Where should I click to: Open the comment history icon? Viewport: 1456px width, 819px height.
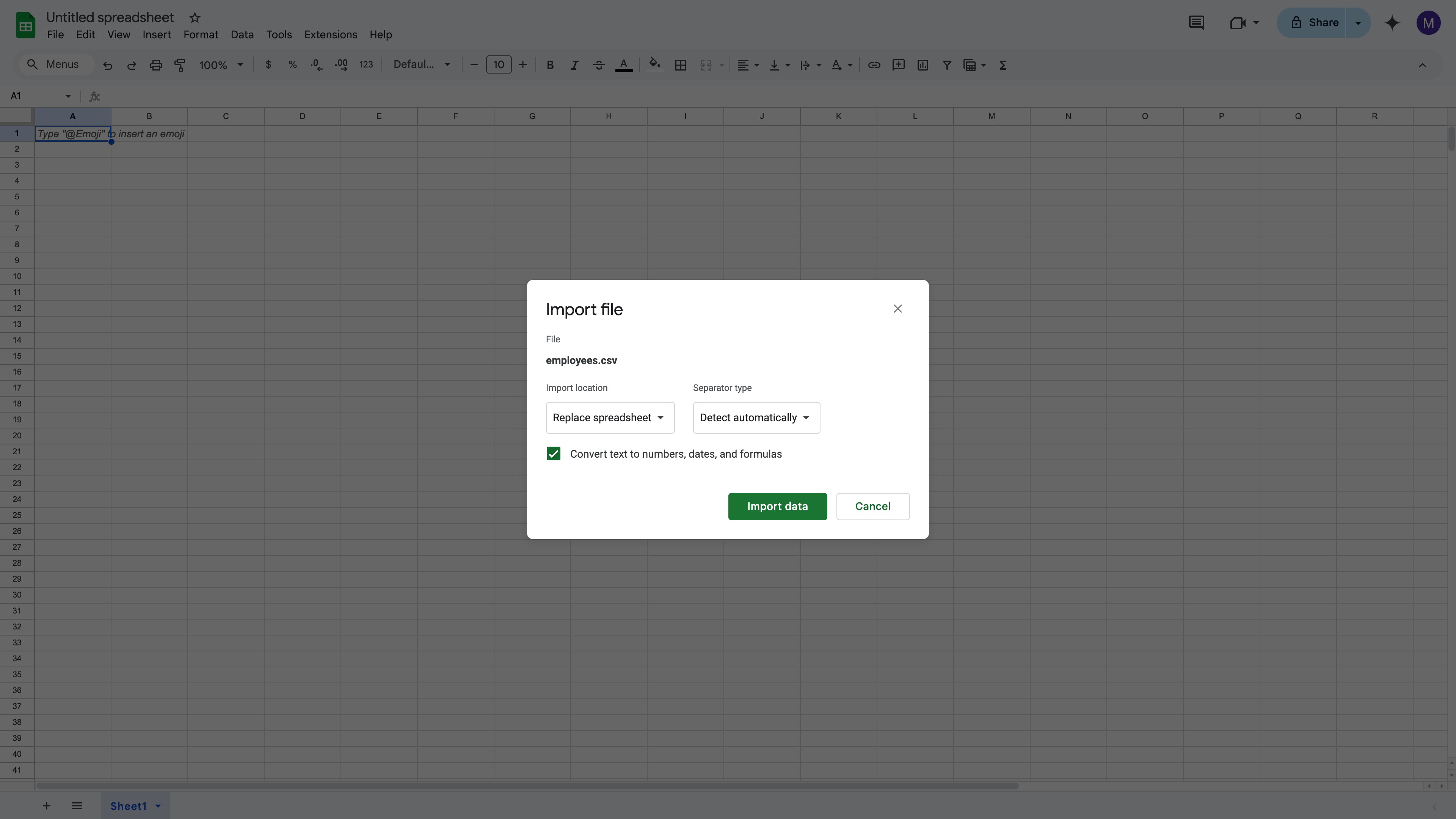click(x=1197, y=23)
